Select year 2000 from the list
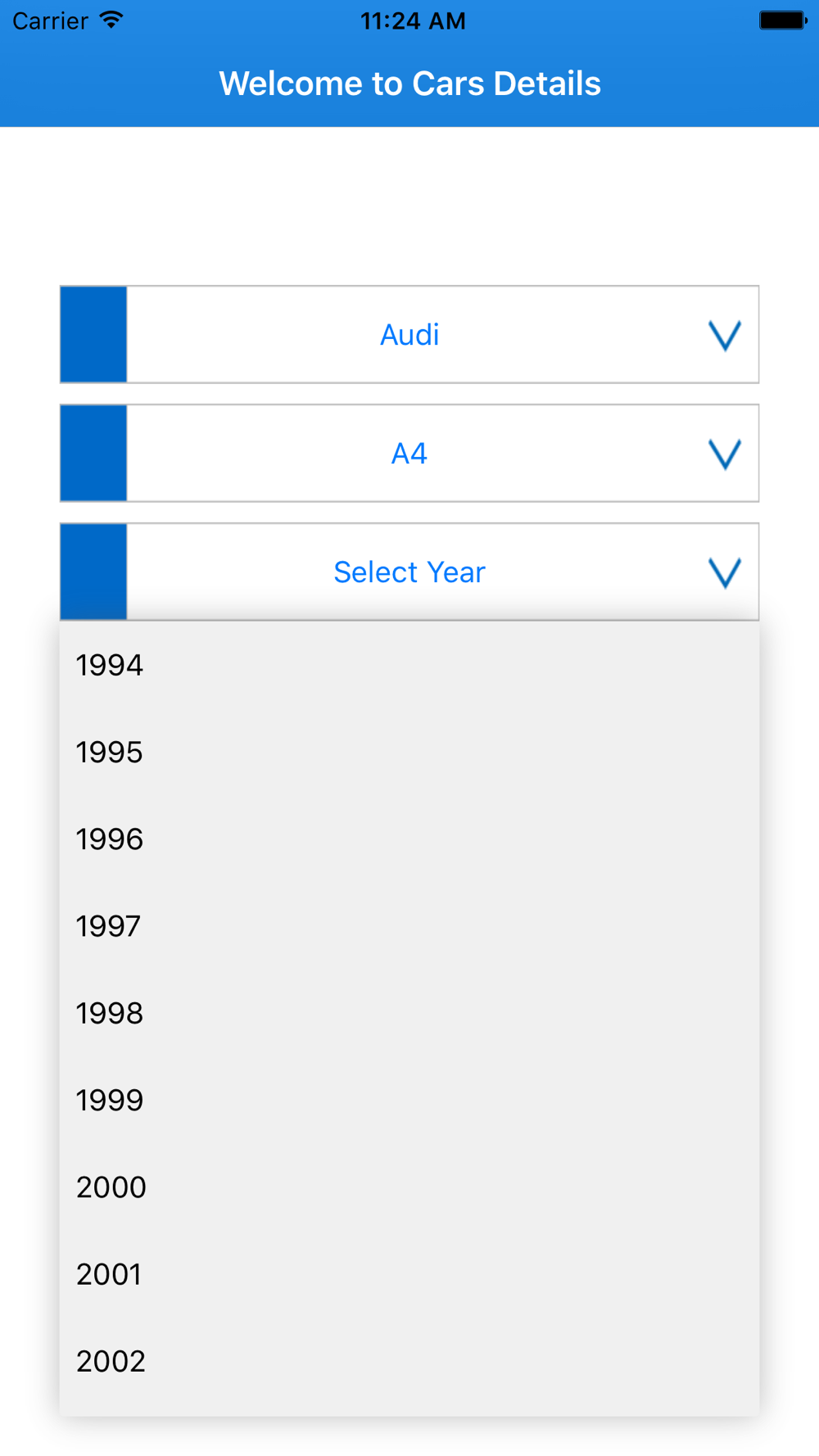819x1456 pixels. 111,1187
